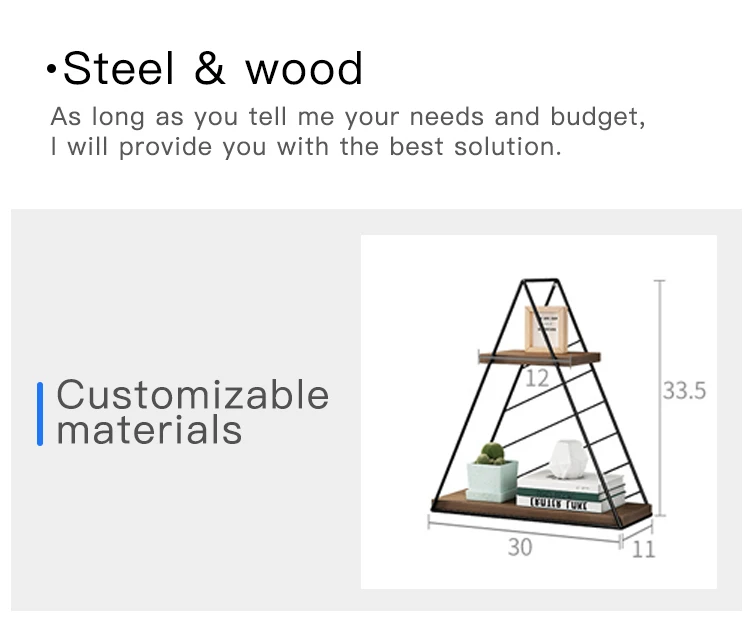Select the 11 depth dimension label

click(643, 550)
